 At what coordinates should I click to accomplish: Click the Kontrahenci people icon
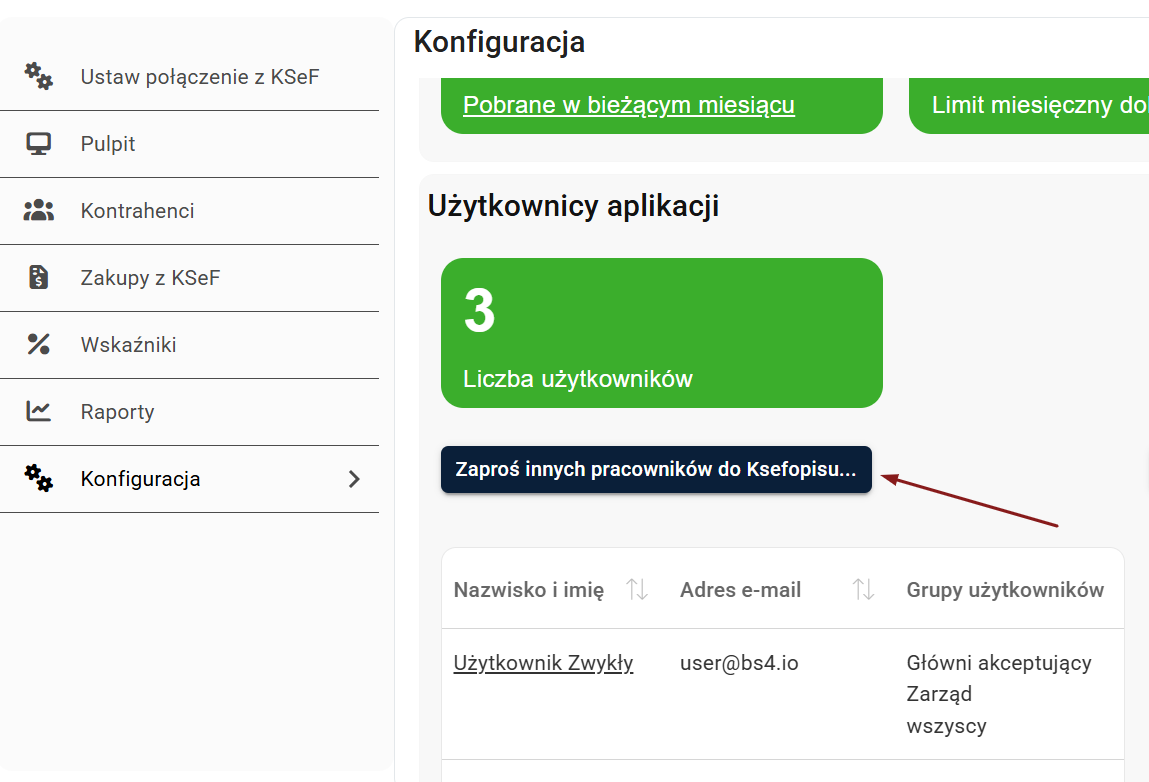39,211
